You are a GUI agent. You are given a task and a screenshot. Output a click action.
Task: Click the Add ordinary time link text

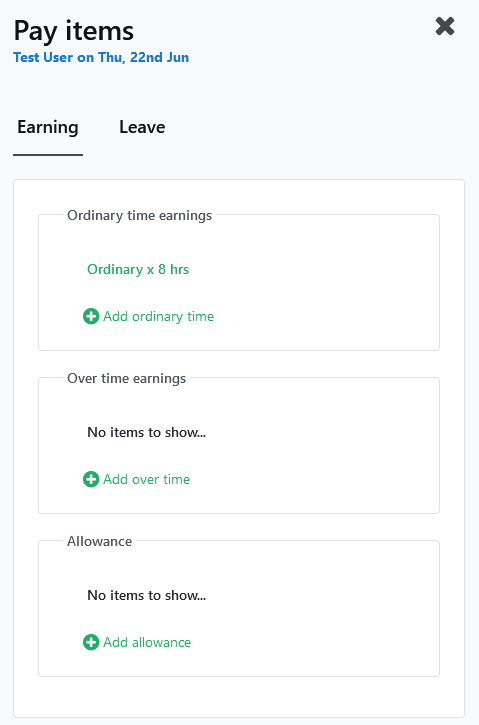pyautogui.click(x=158, y=316)
